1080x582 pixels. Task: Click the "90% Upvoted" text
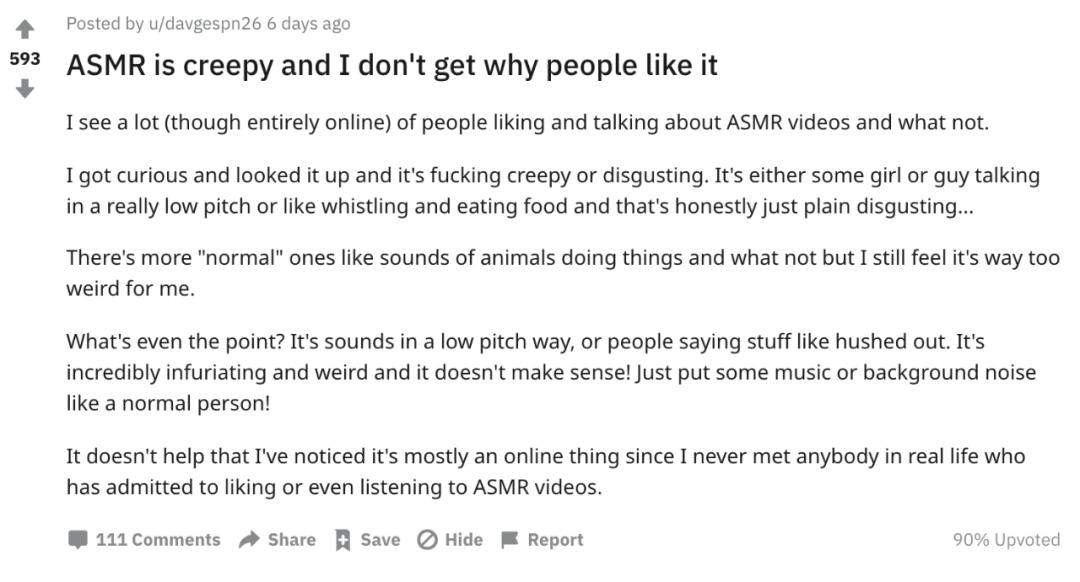[x=1005, y=540]
